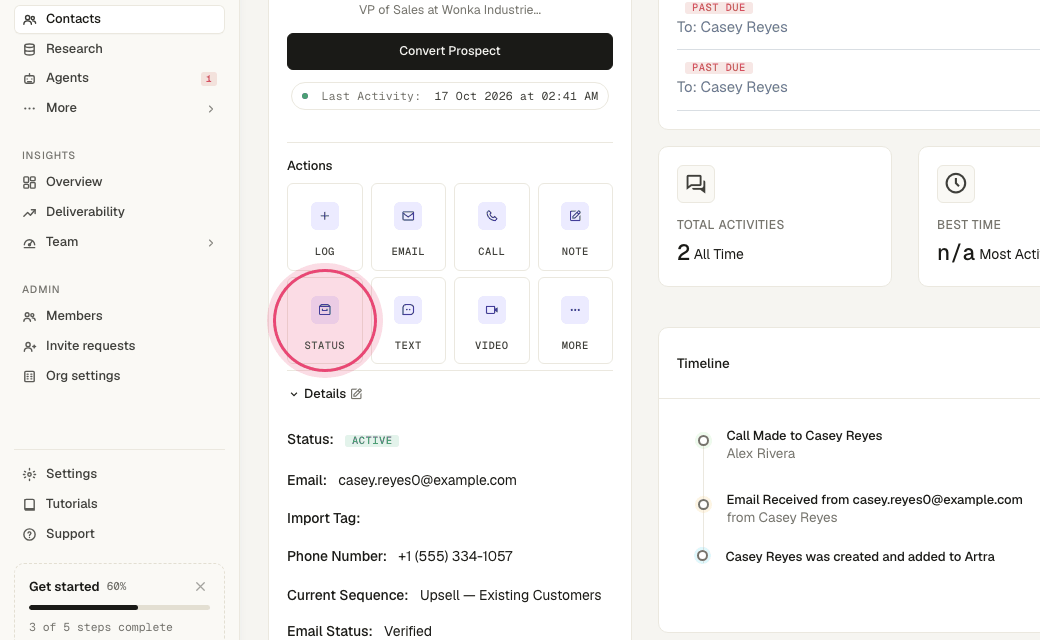
Task: Launch the Video action
Action: click(x=491, y=320)
